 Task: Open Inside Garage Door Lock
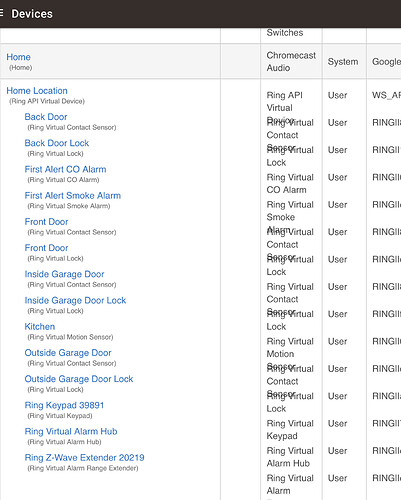[75, 300]
